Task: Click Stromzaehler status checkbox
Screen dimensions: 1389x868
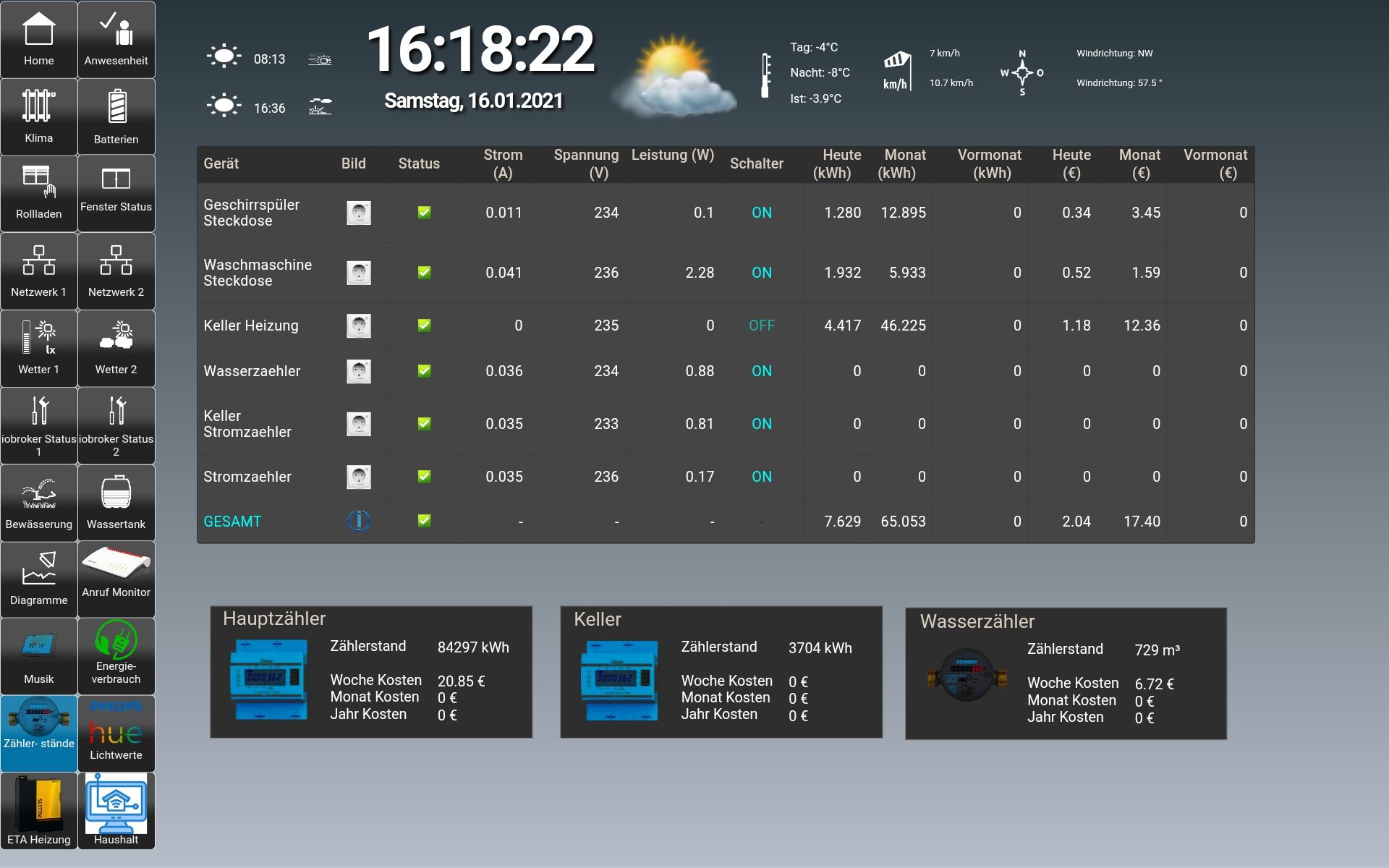Action: click(x=425, y=476)
